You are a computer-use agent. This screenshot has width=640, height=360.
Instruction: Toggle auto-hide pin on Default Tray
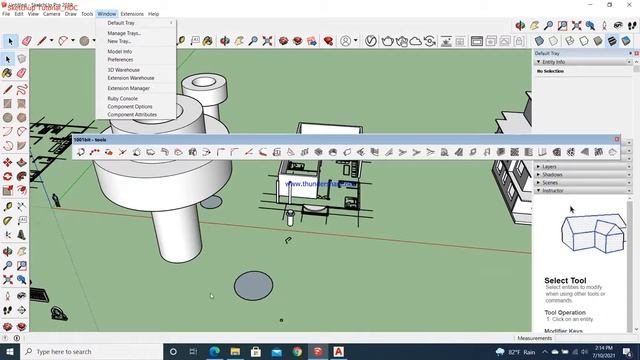tap(631, 53)
